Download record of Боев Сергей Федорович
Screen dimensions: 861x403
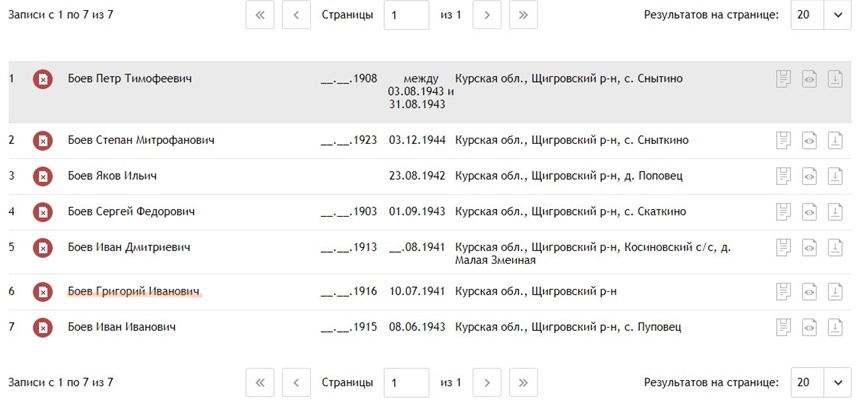(x=835, y=212)
